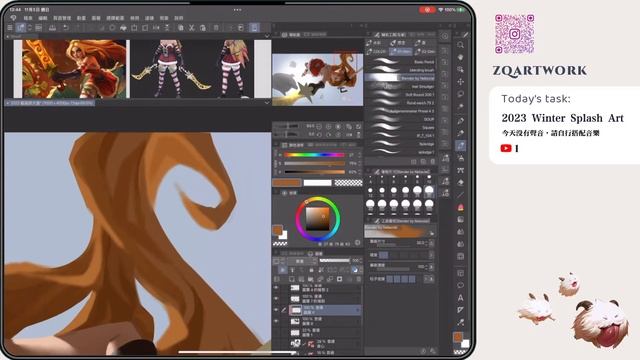Click the Fill bucket icon in command bar
This screenshot has height=360, width=640.
(123, 28)
